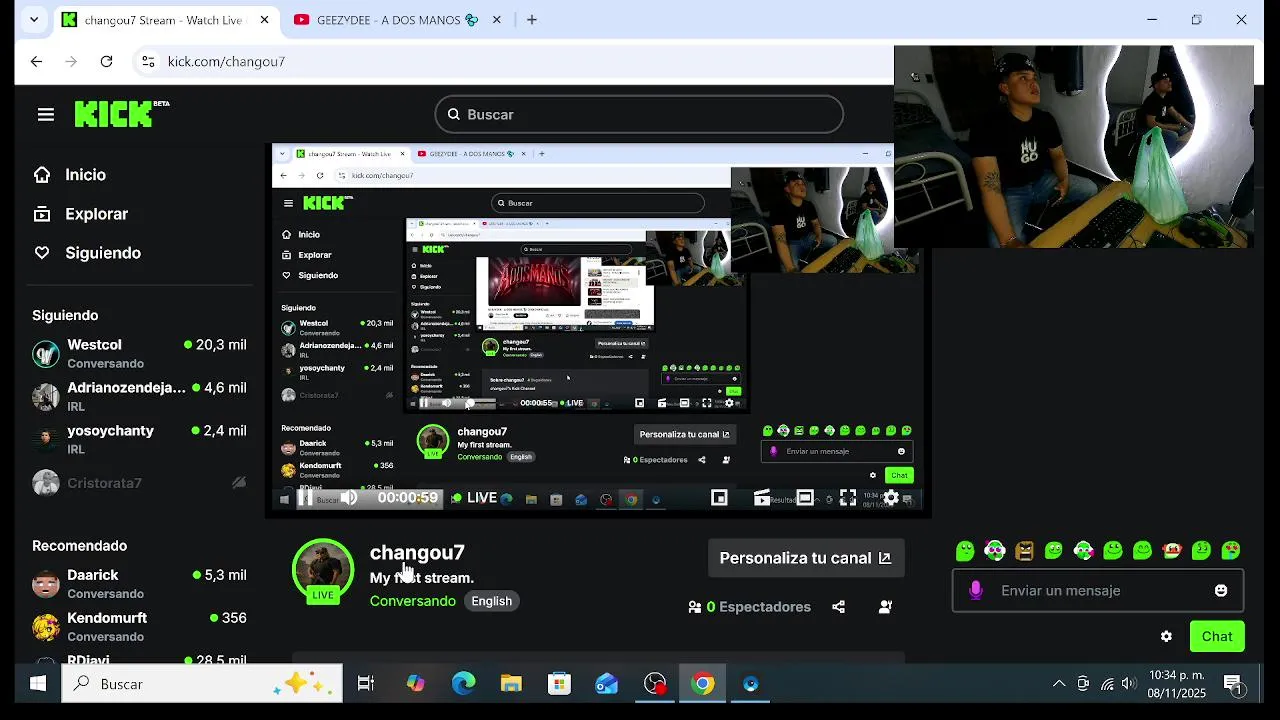Mute the stream volume speaker icon
This screenshot has height=720, width=1280.
(348, 498)
